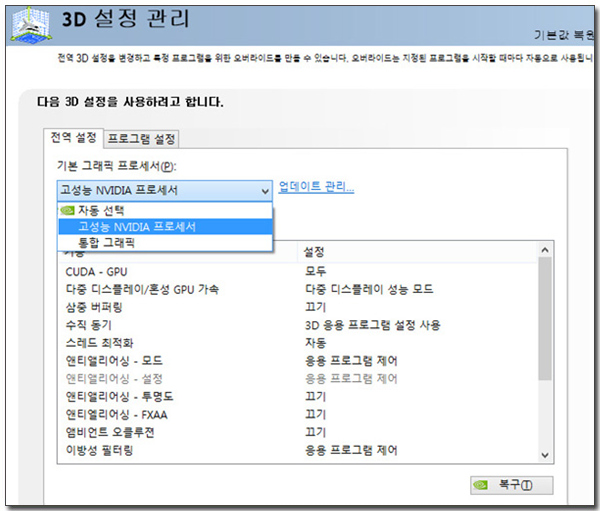Click the NVIDIA logo beside 자동 선택
Image resolution: width=600 pixels, height=511 pixels.
[67, 210]
